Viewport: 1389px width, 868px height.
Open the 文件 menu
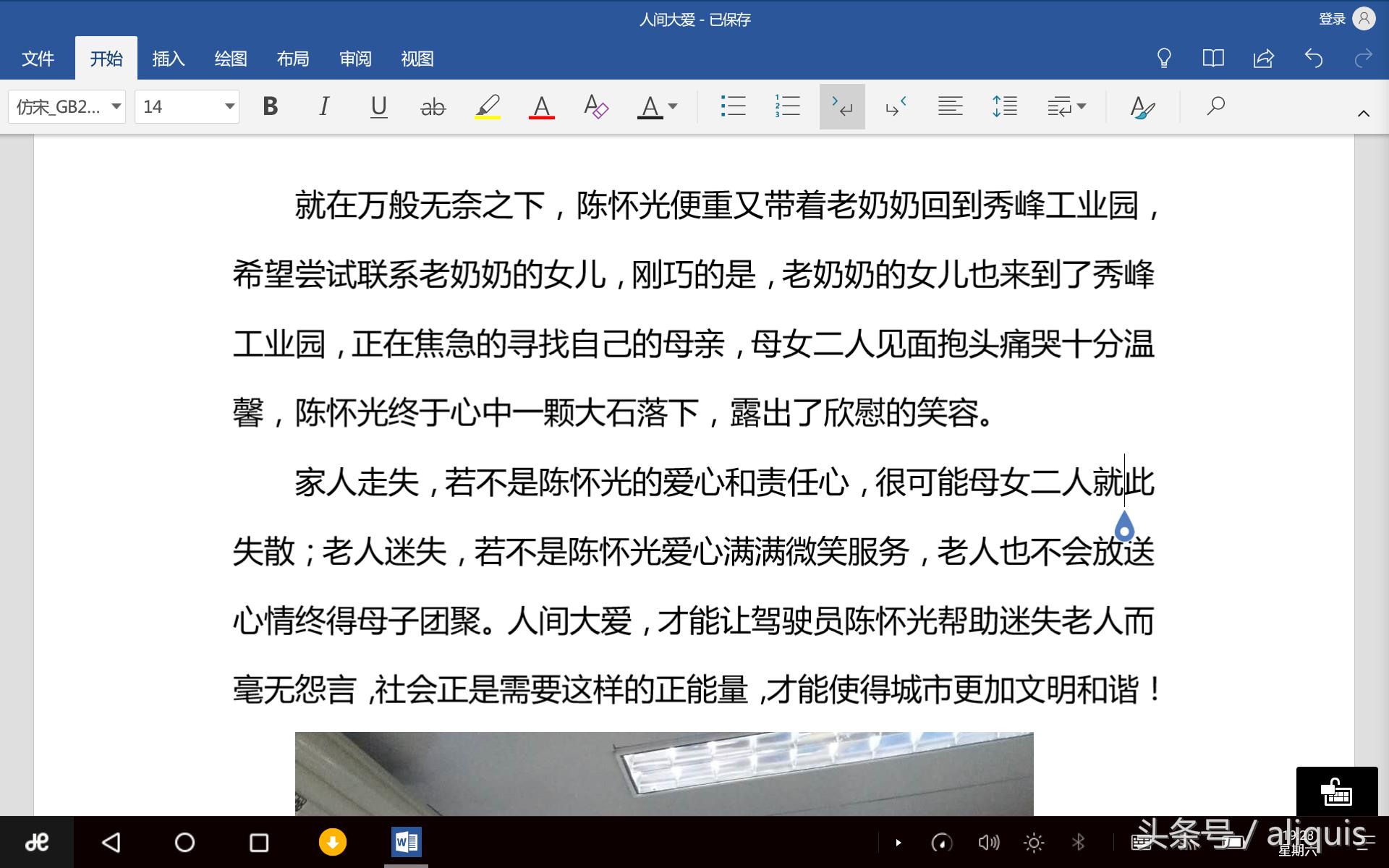38,59
